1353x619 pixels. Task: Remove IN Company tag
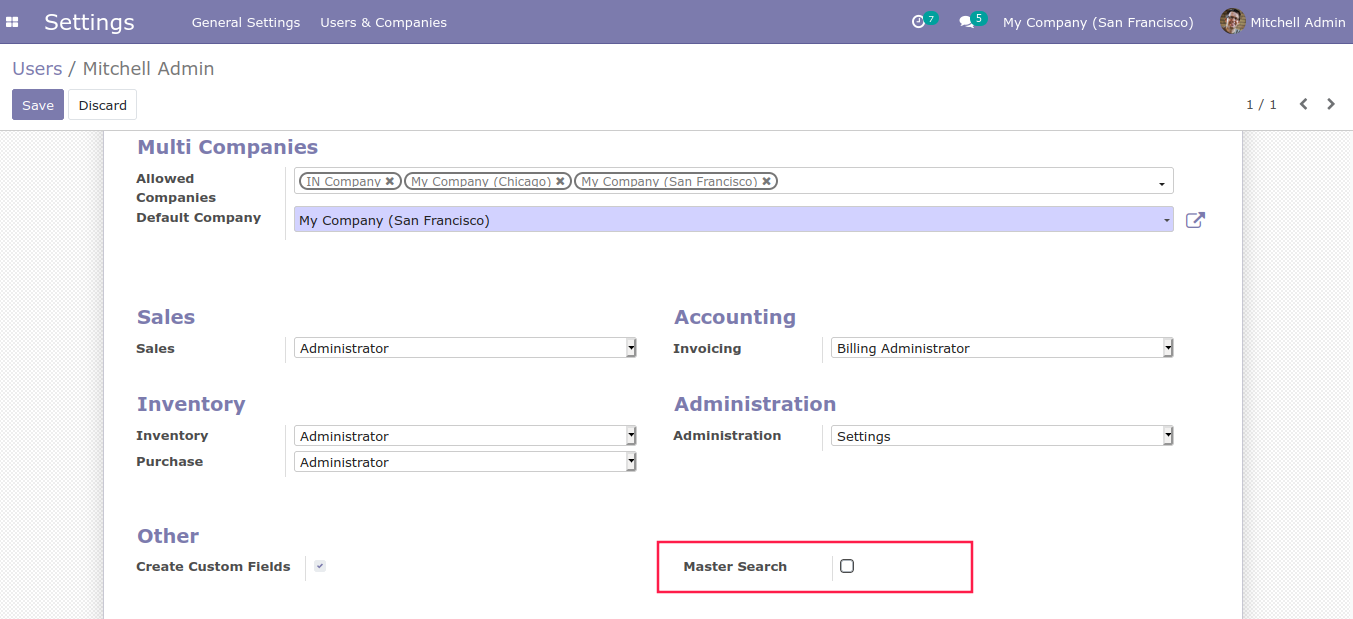coord(390,181)
